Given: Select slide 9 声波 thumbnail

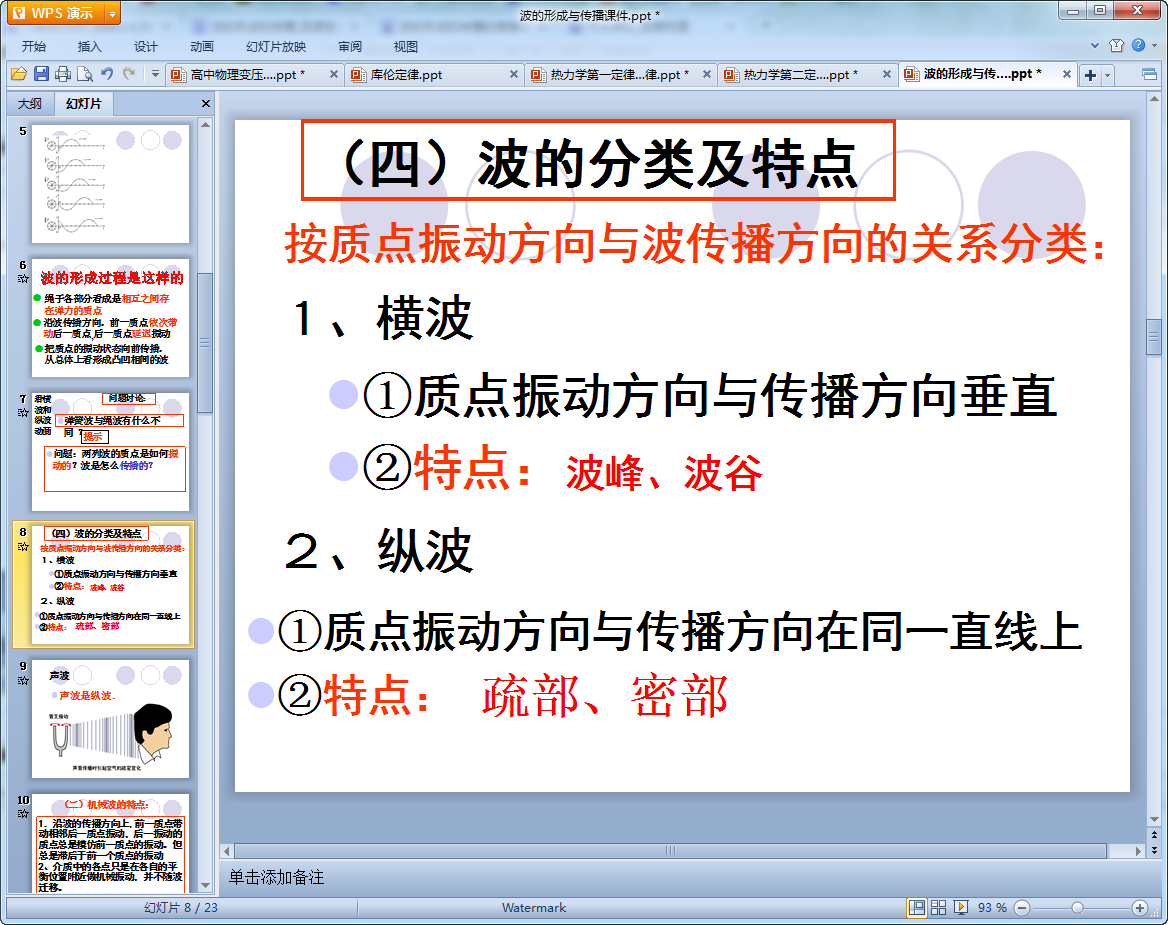Looking at the screenshot, I should 110,718.
